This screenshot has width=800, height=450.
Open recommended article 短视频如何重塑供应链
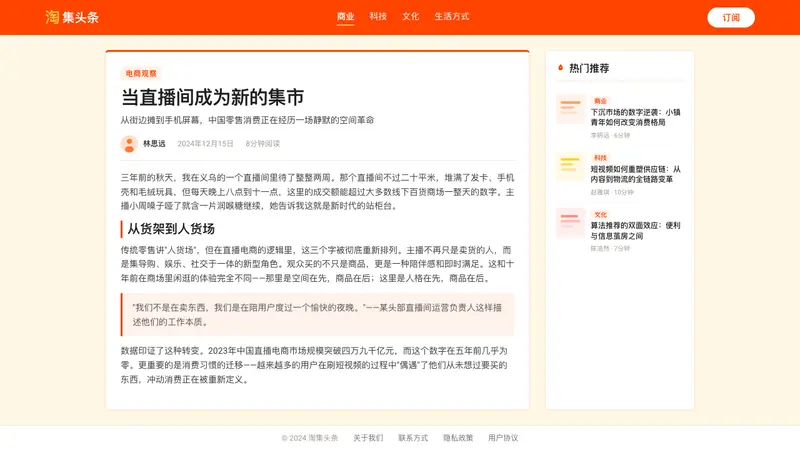(x=635, y=174)
